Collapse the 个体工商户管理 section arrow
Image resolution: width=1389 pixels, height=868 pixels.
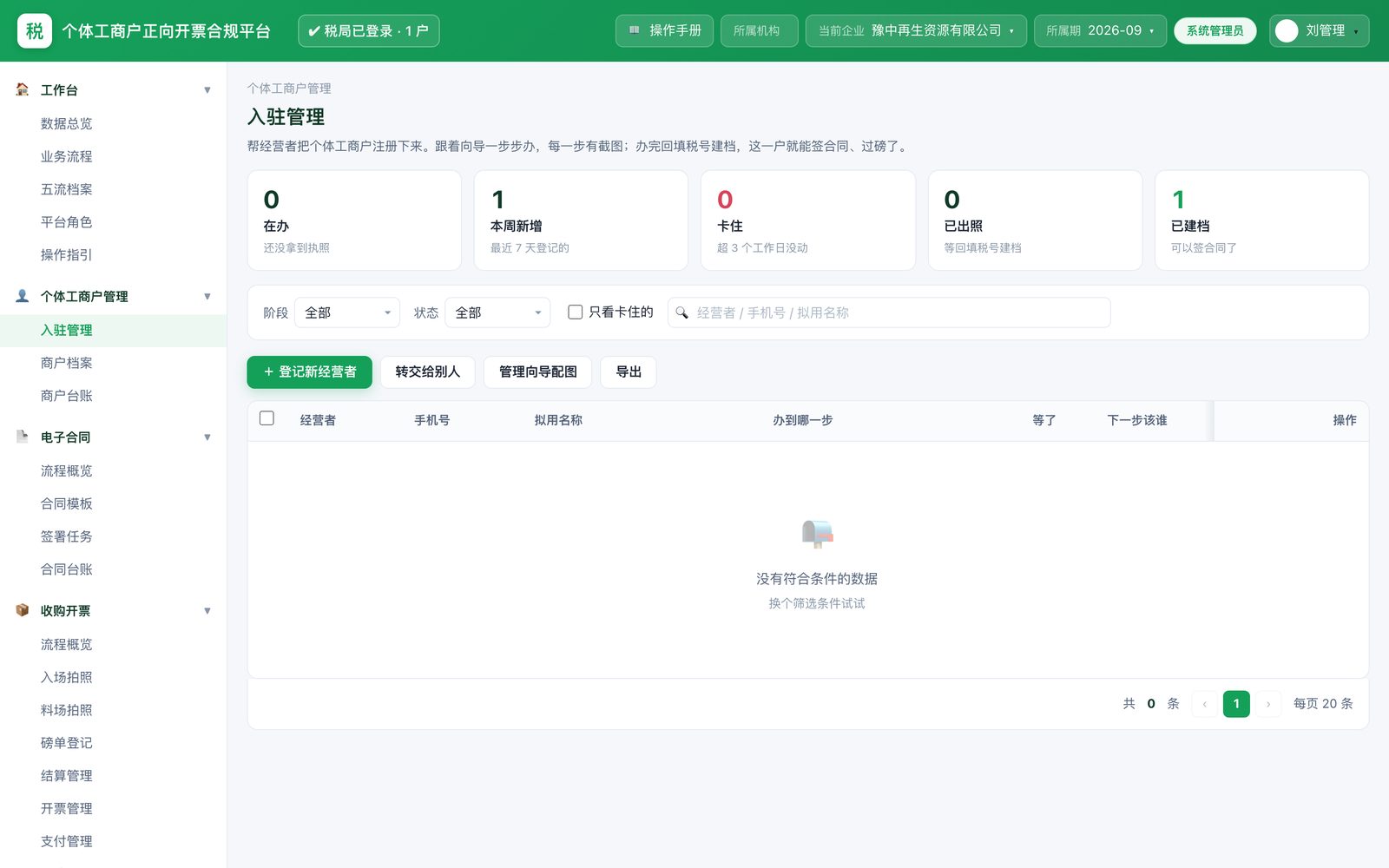click(207, 296)
